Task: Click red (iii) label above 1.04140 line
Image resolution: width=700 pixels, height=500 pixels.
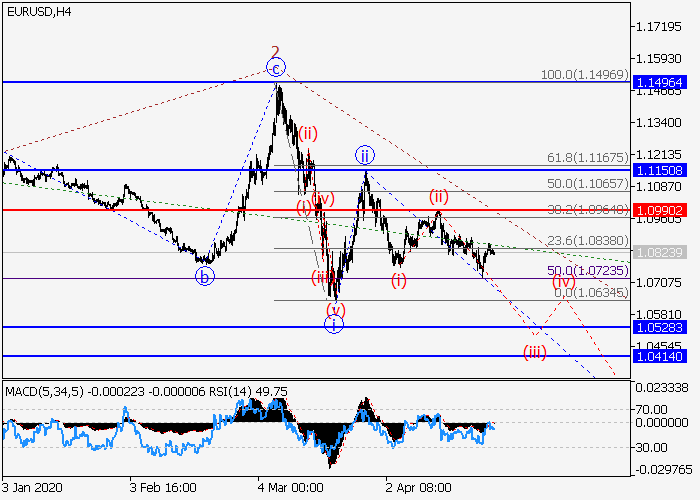Action: (535, 352)
